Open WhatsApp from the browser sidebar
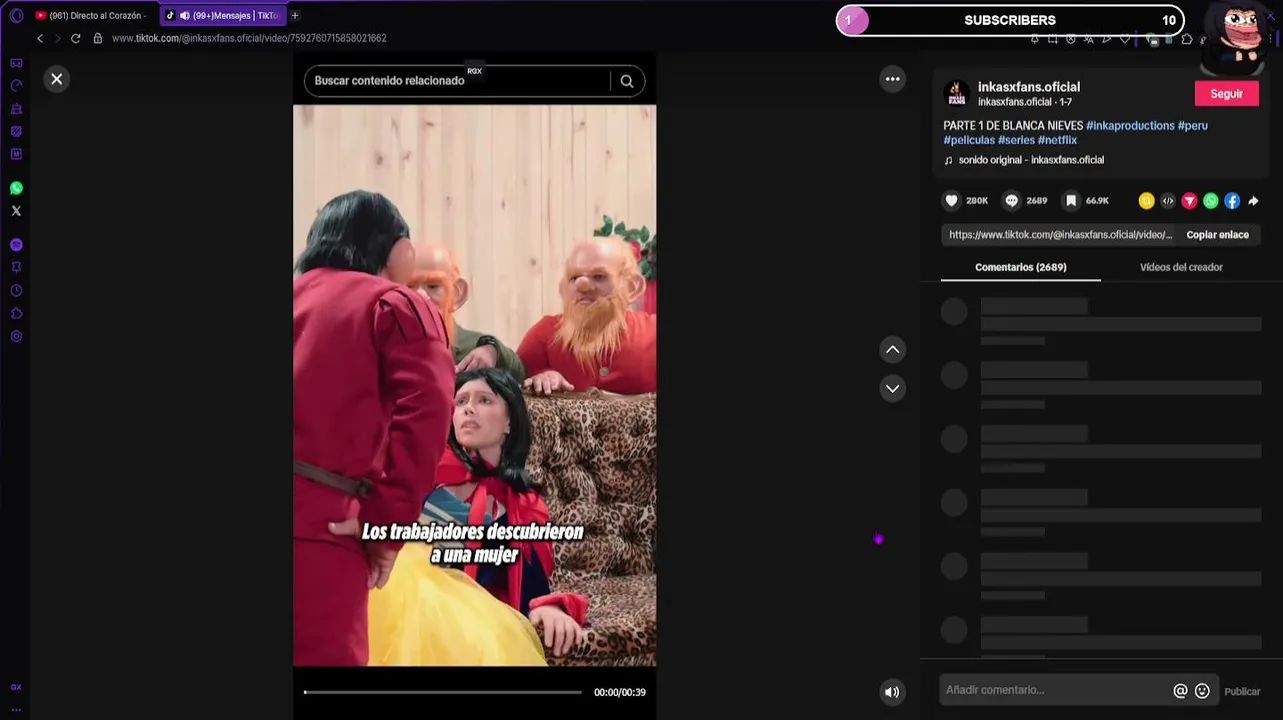The height and width of the screenshot is (720, 1283). [16, 188]
